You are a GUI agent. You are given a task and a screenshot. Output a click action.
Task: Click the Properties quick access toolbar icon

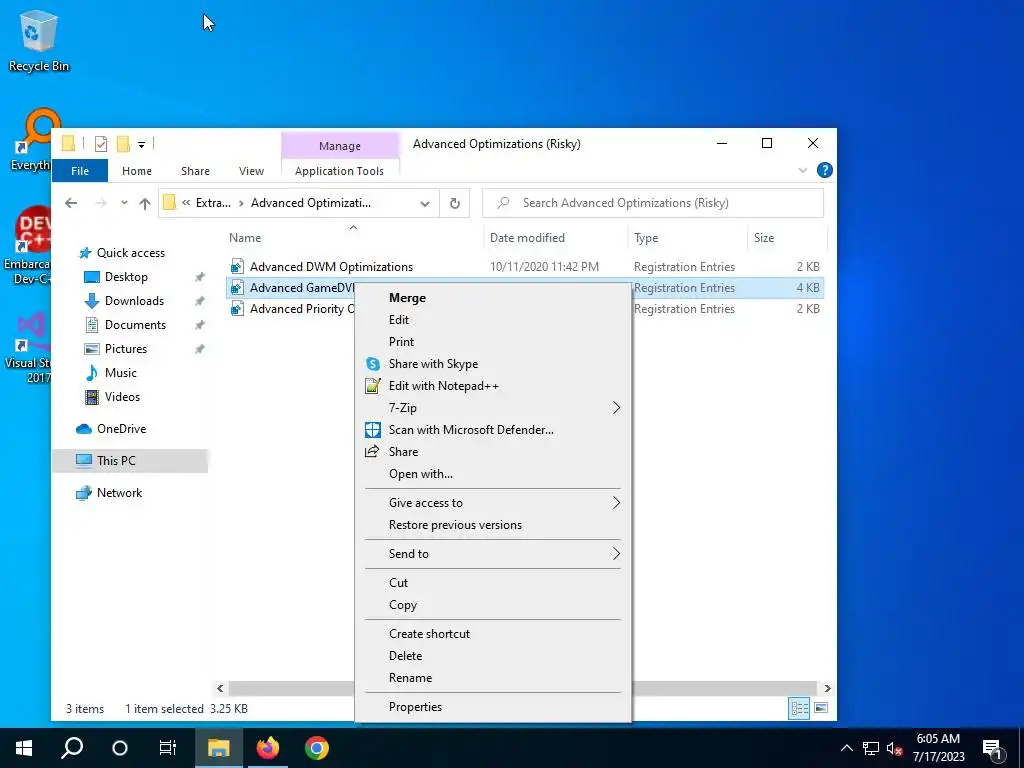pyautogui.click(x=101, y=144)
